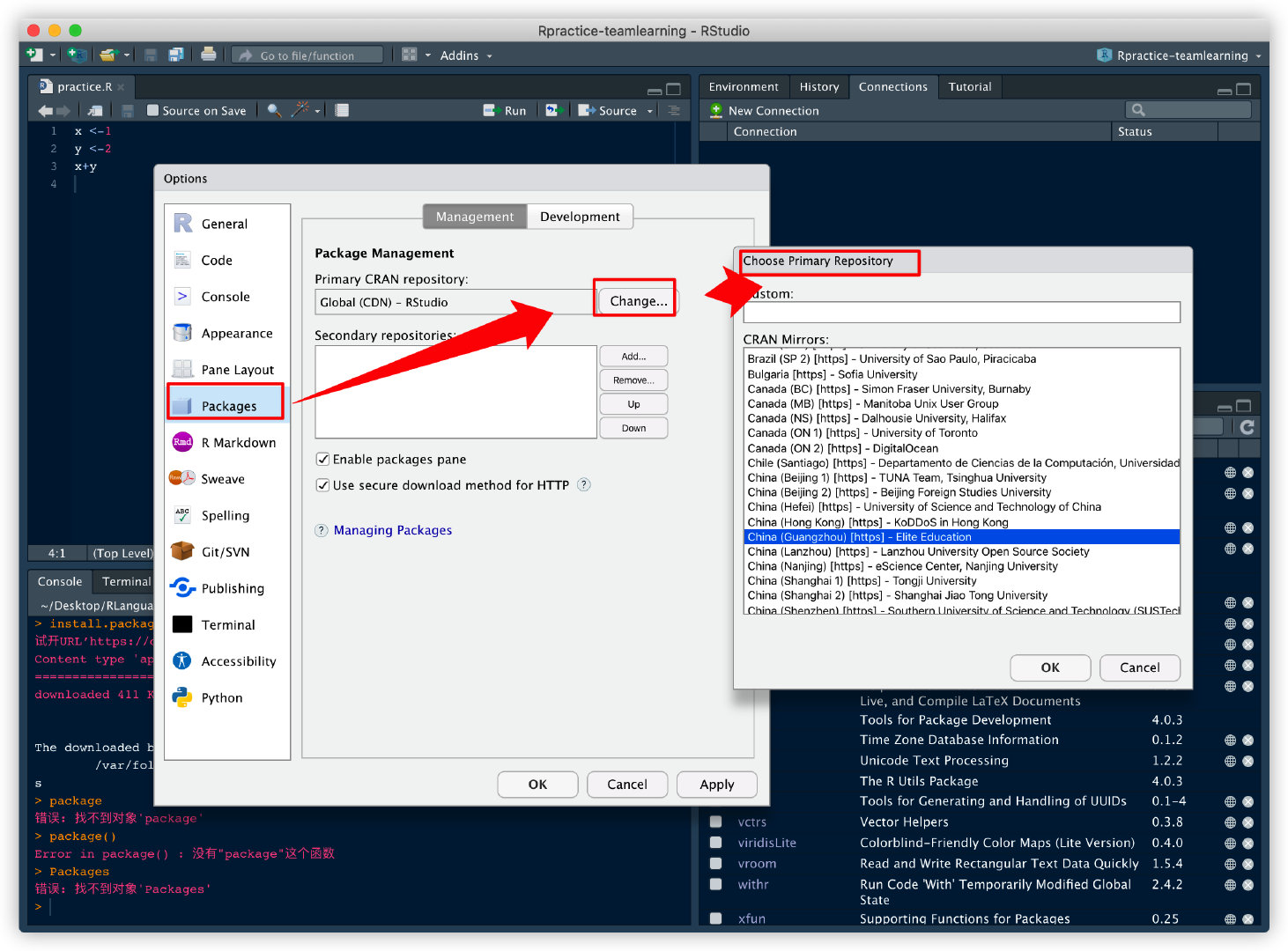Click Cancel in Choose Primary Repository dialog
The height and width of the screenshot is (951, 1288).
[x=1140, y=667]
